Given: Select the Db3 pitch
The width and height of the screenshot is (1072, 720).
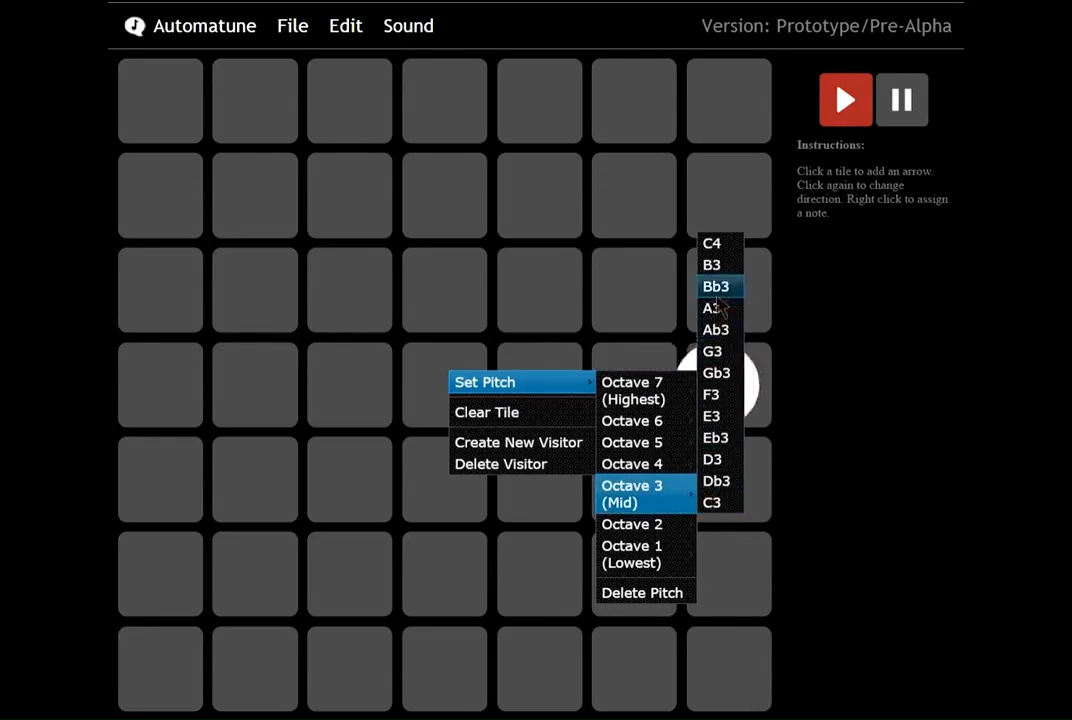Looking at the screenshot, I should [x=716, y=481].
